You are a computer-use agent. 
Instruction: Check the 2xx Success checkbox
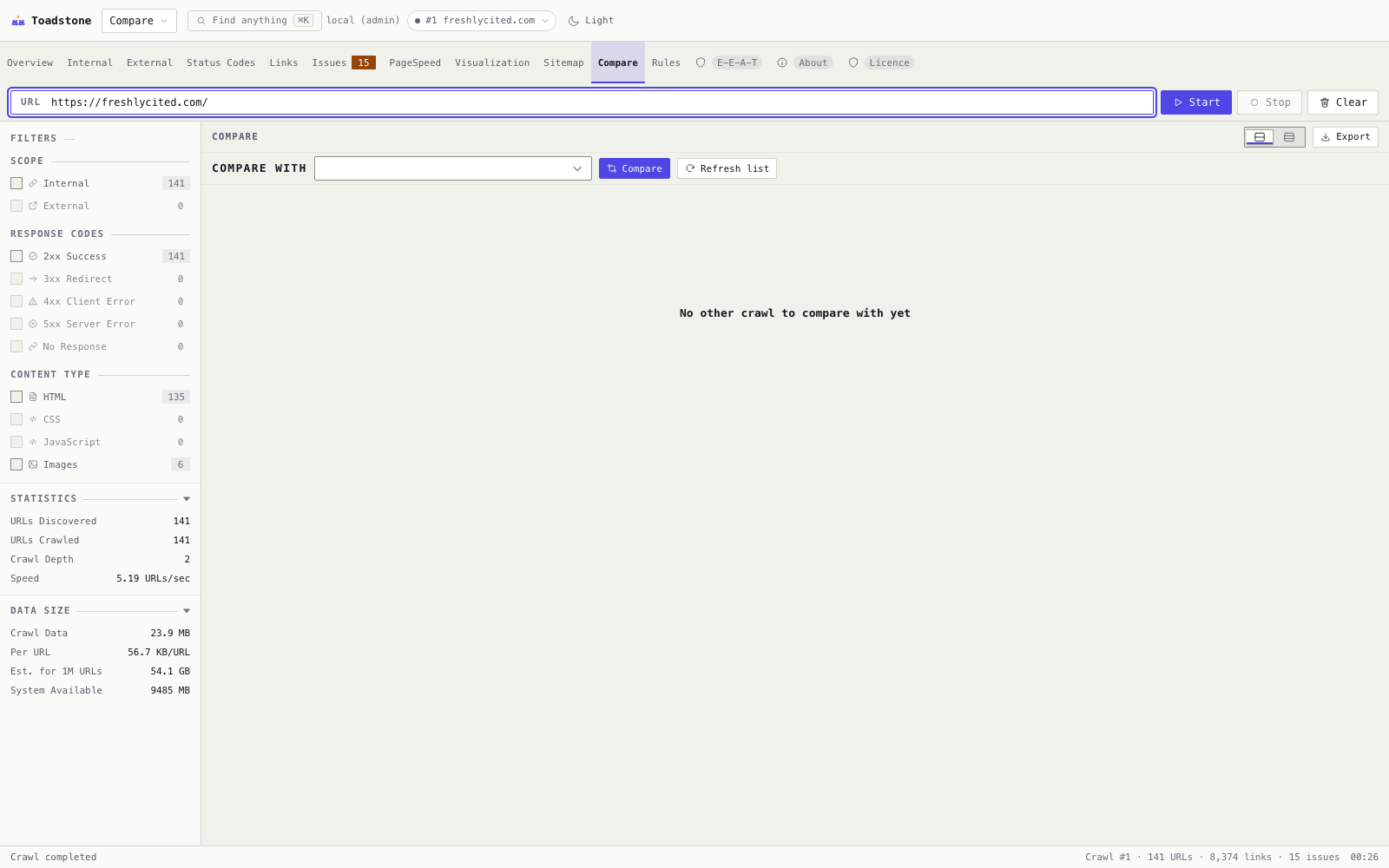point(16,256)
